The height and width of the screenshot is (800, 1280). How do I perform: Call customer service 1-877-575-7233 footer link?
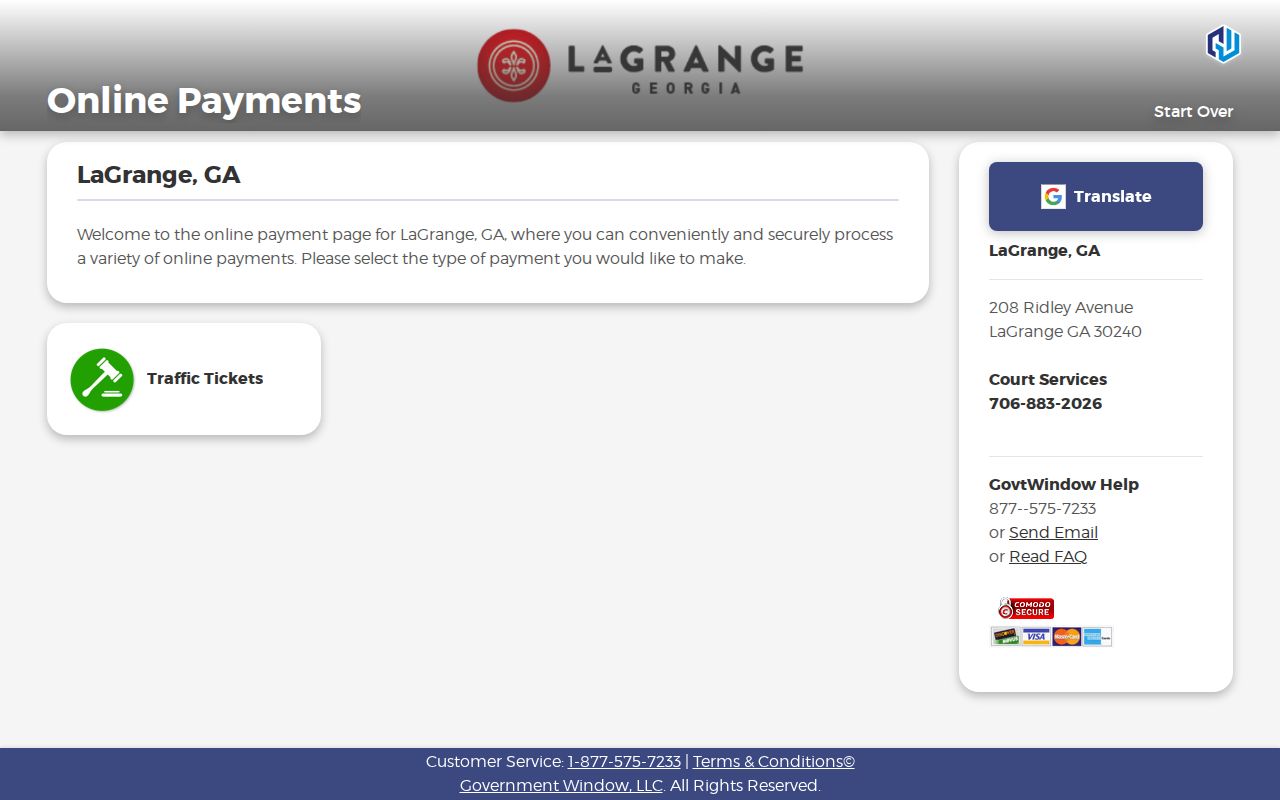click(x=624, y=762)
